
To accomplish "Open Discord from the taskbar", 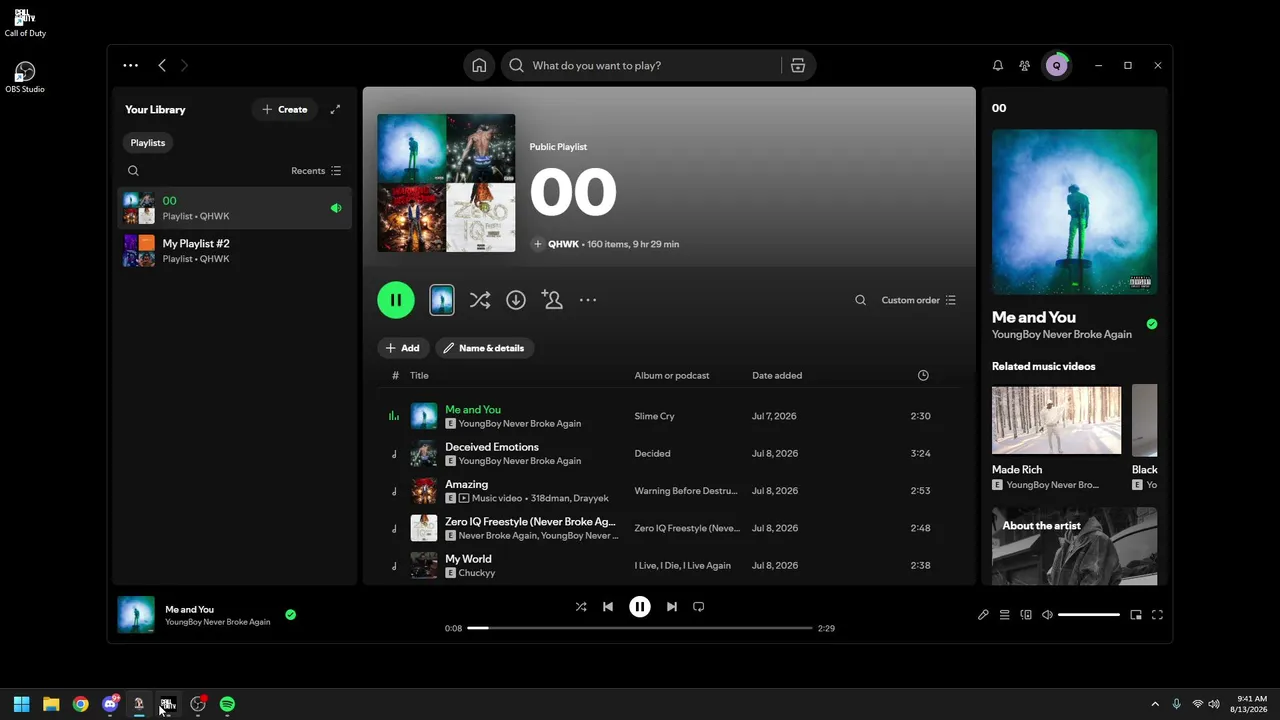I will tap(110, 704).
